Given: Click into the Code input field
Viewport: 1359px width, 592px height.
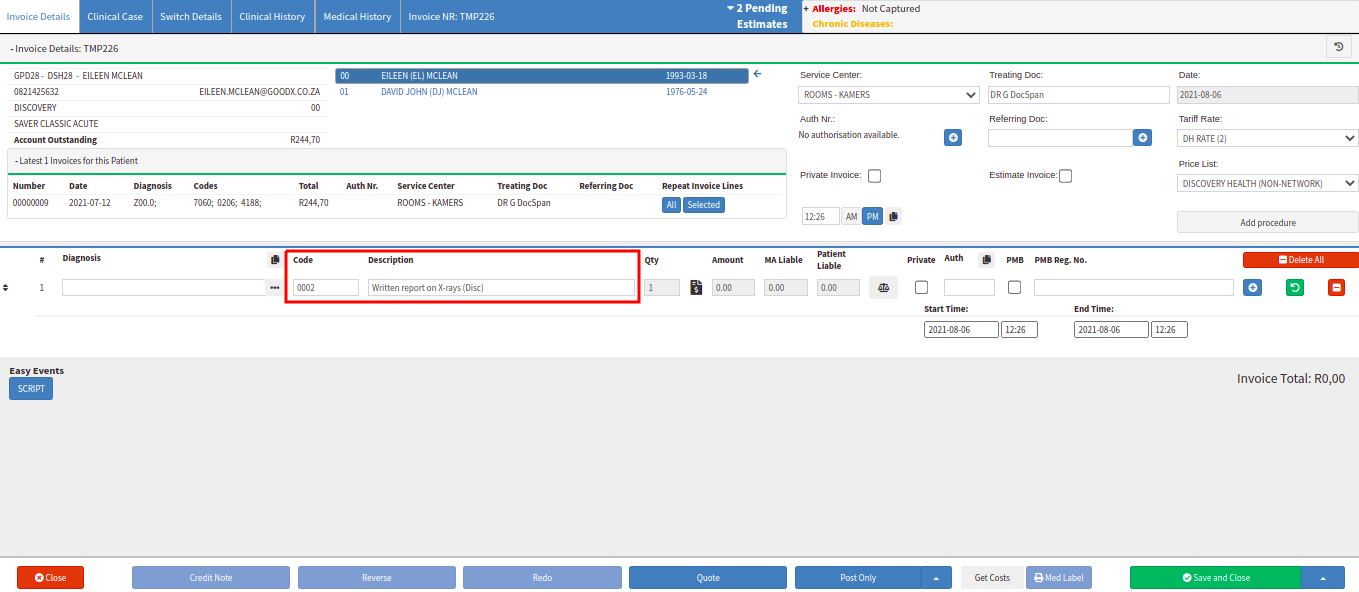Looking at the screenshot, I should pyautogui.click(x=326, y=288).
